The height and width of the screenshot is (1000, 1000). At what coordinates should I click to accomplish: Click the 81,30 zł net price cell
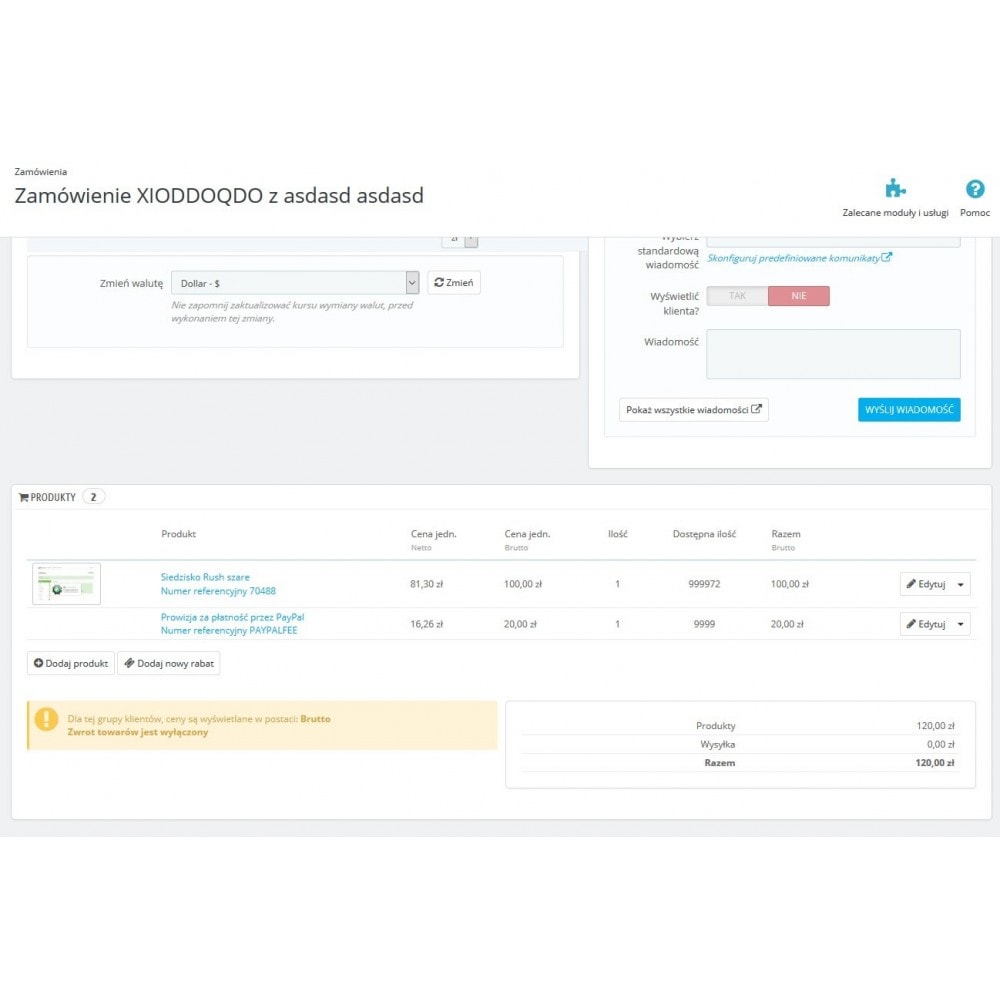427,584
